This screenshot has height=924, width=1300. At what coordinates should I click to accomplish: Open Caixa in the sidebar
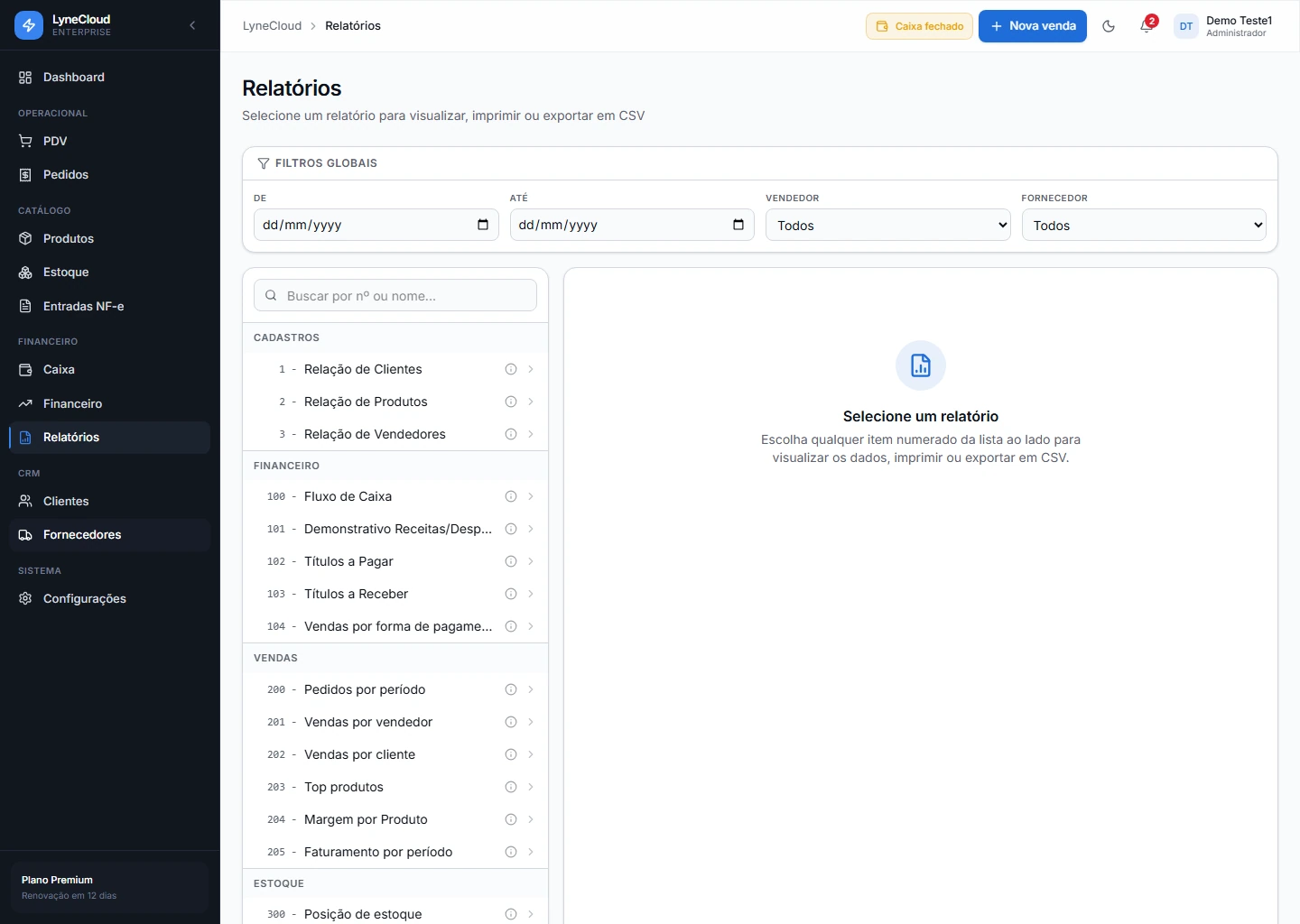(x=110, y=369)
